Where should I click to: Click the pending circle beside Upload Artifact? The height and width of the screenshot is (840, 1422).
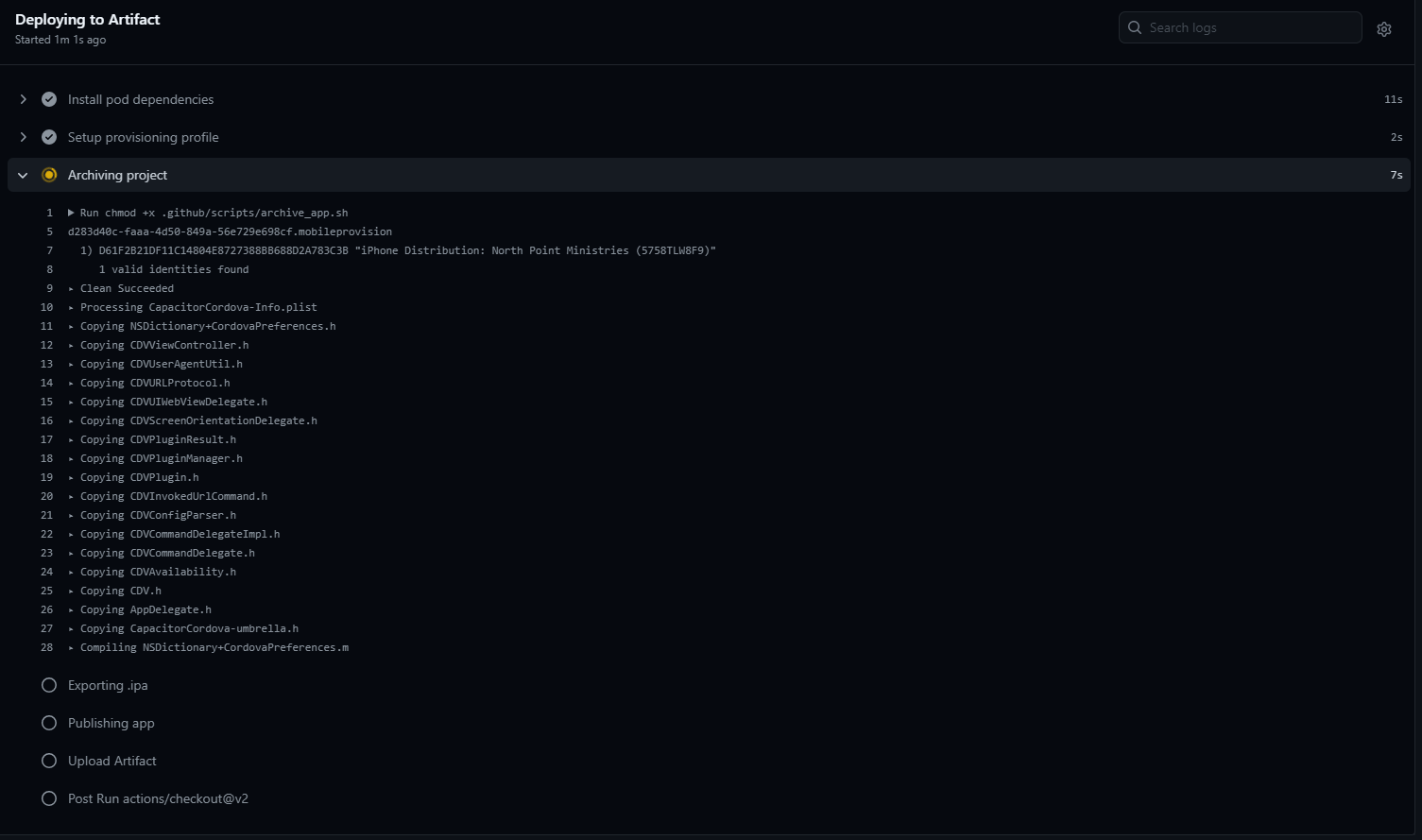[x=49, y=761]
